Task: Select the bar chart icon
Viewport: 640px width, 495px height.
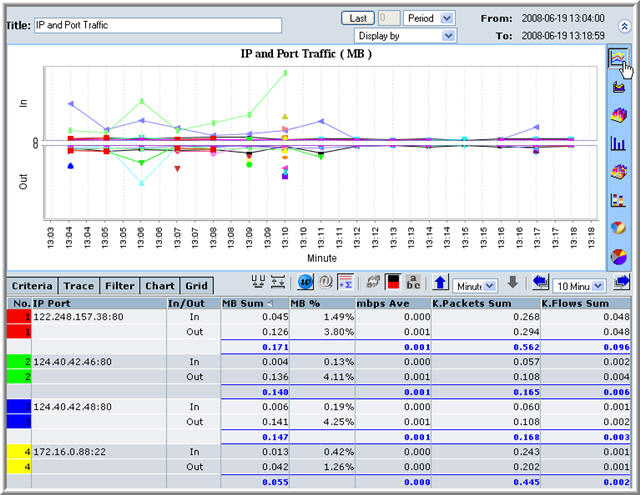Action: [x=619, y=143]
